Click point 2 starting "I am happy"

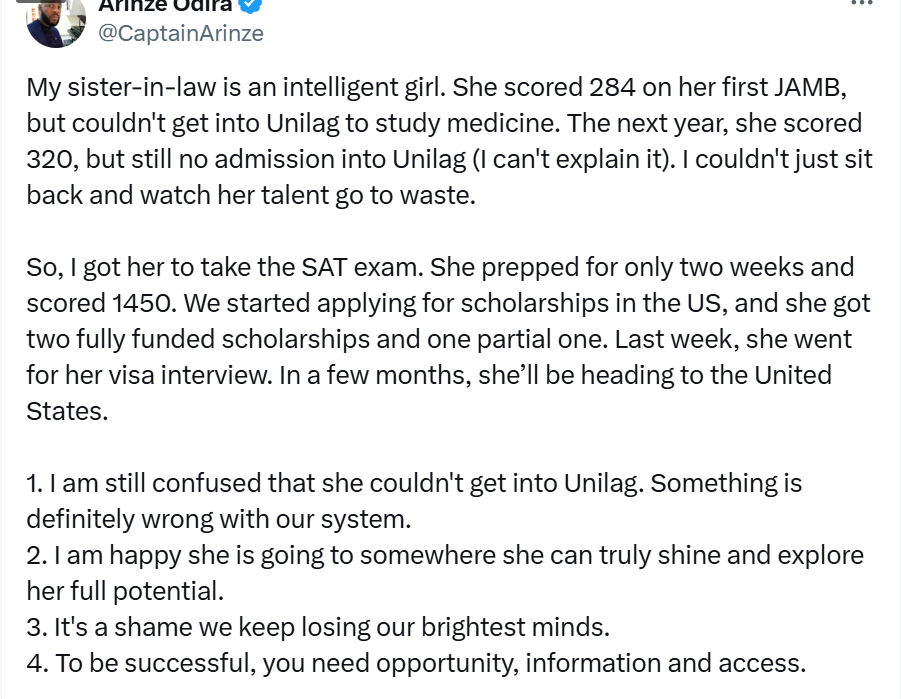444,573
